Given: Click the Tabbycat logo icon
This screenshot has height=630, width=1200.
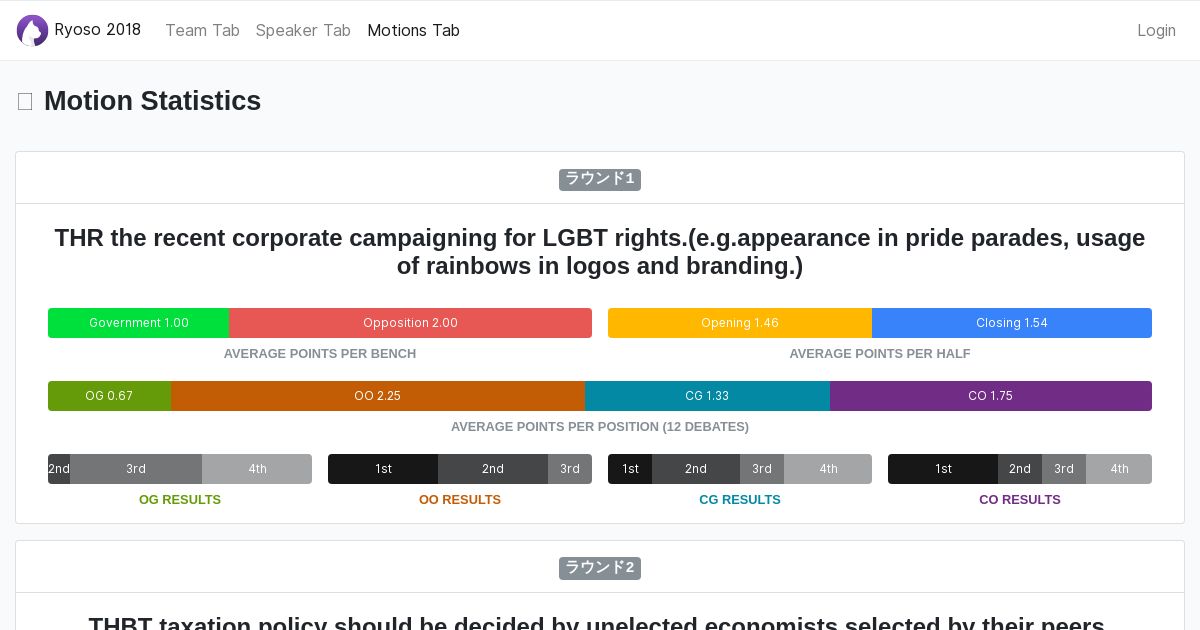Looking at the screenshot, I should point(32,30).
